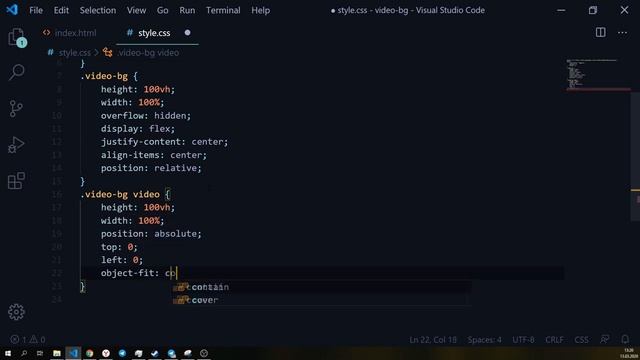This screenshot has width=640, height=360.
Task: Open Yandex Browser from the taskbar
Action: tap(106, 353)
